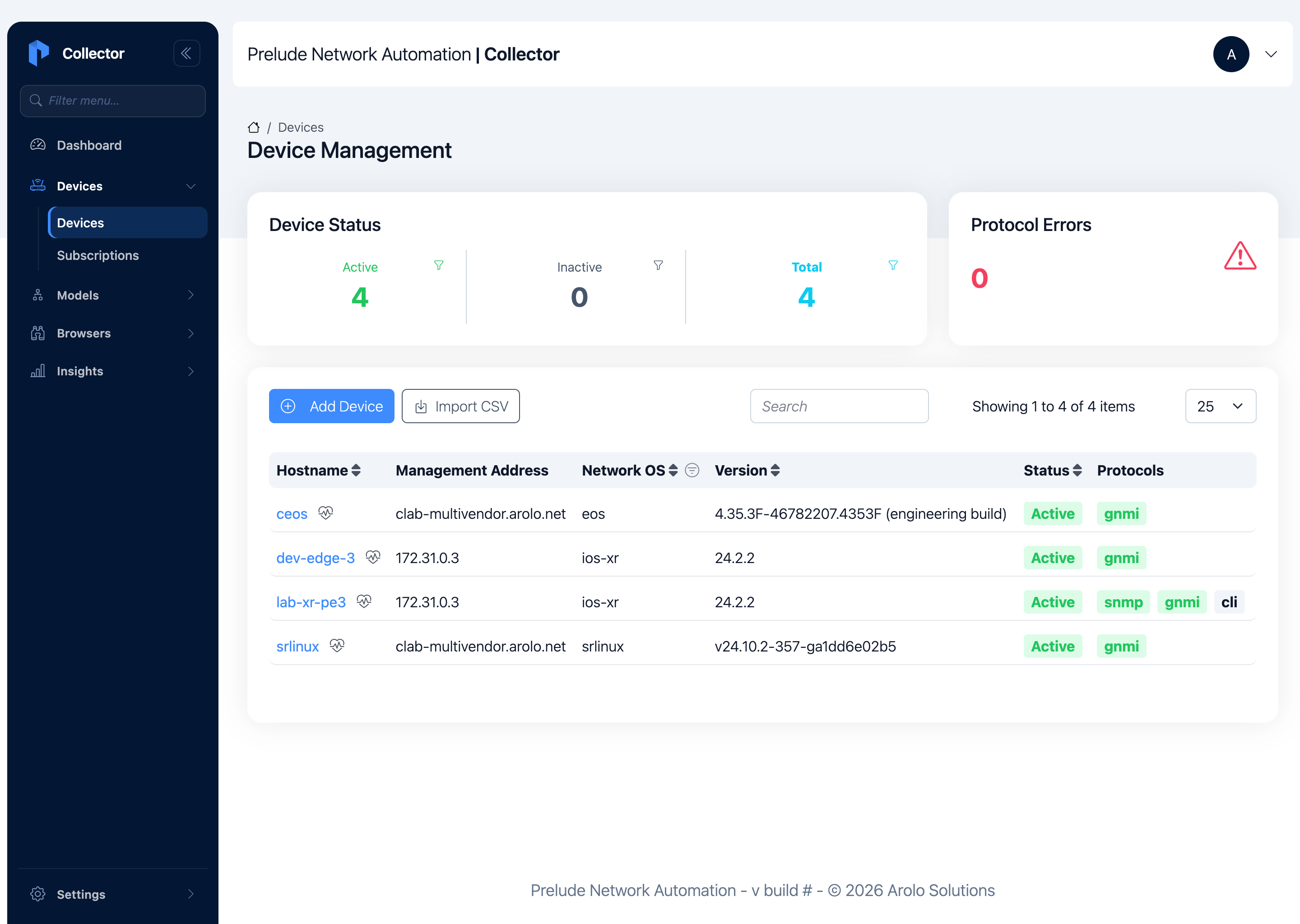1300x924 pixels.
Task: Click the gnmi tag in ceos row
Action: [x=1121, y=514]
